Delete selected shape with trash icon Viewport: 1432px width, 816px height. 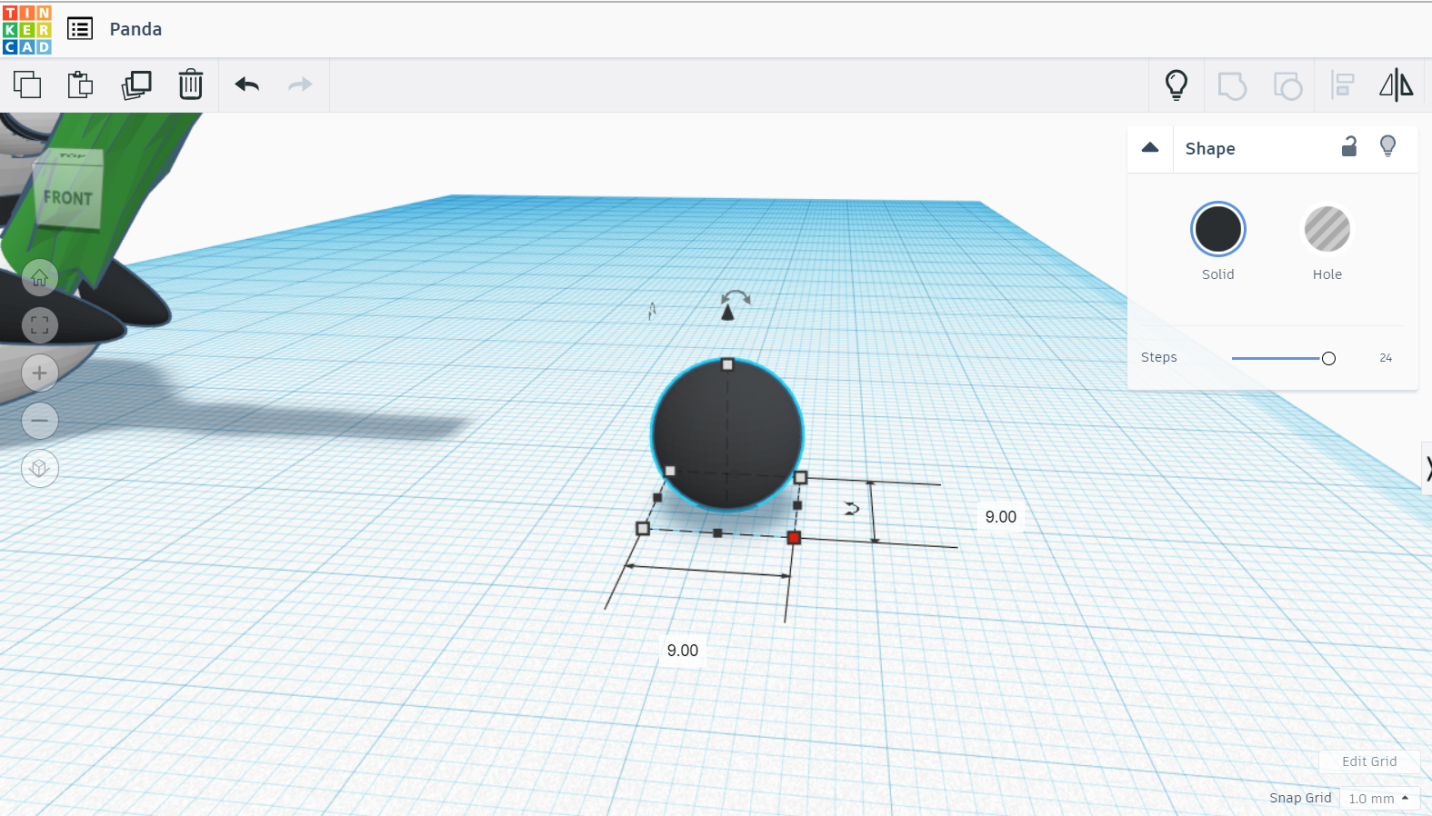[x=190, y=85]
